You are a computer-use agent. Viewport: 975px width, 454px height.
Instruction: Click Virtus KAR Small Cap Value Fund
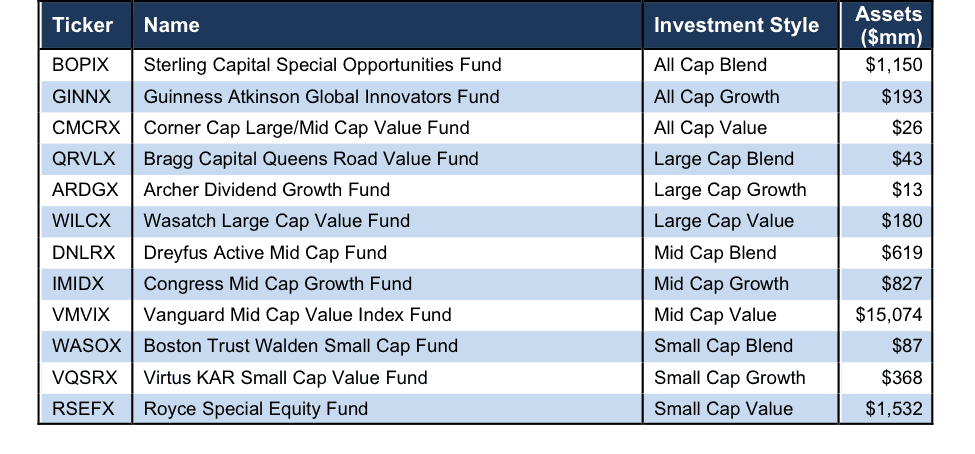(x=285, y=378)
